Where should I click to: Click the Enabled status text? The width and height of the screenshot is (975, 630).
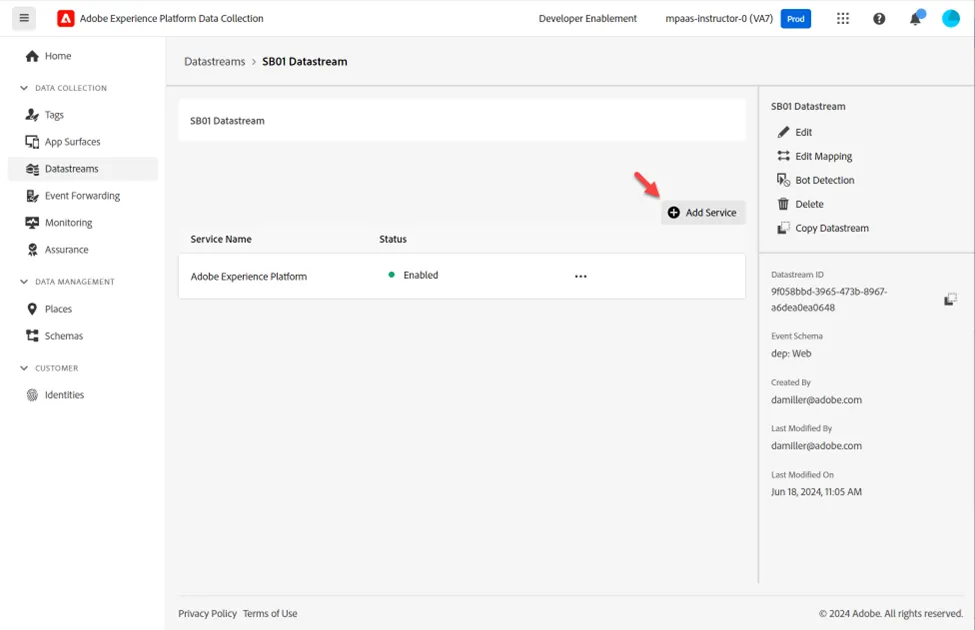click(x=420, y=275)
